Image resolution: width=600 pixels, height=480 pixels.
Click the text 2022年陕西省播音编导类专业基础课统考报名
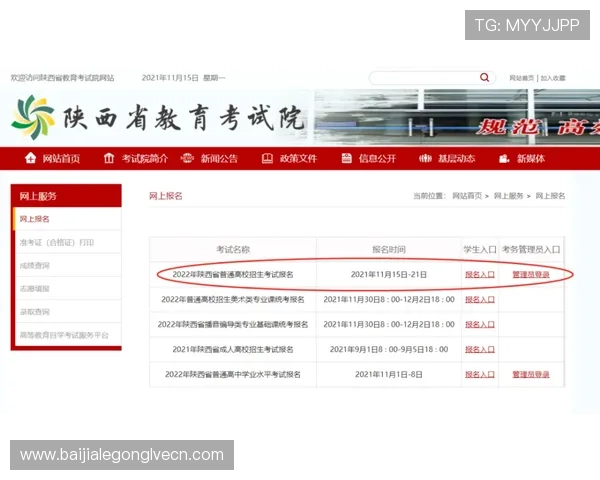click(x=233, y=325)
